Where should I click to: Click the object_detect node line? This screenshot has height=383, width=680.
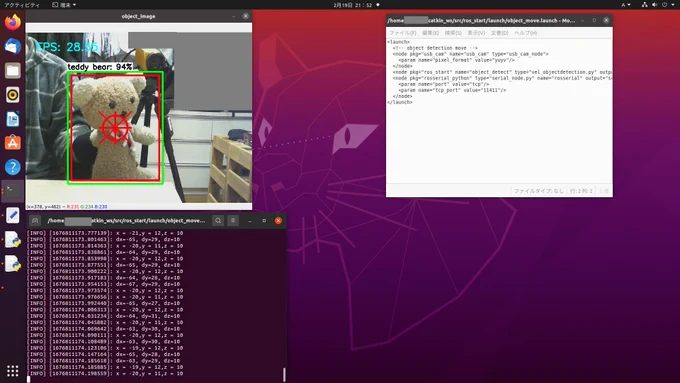point(502,72)
